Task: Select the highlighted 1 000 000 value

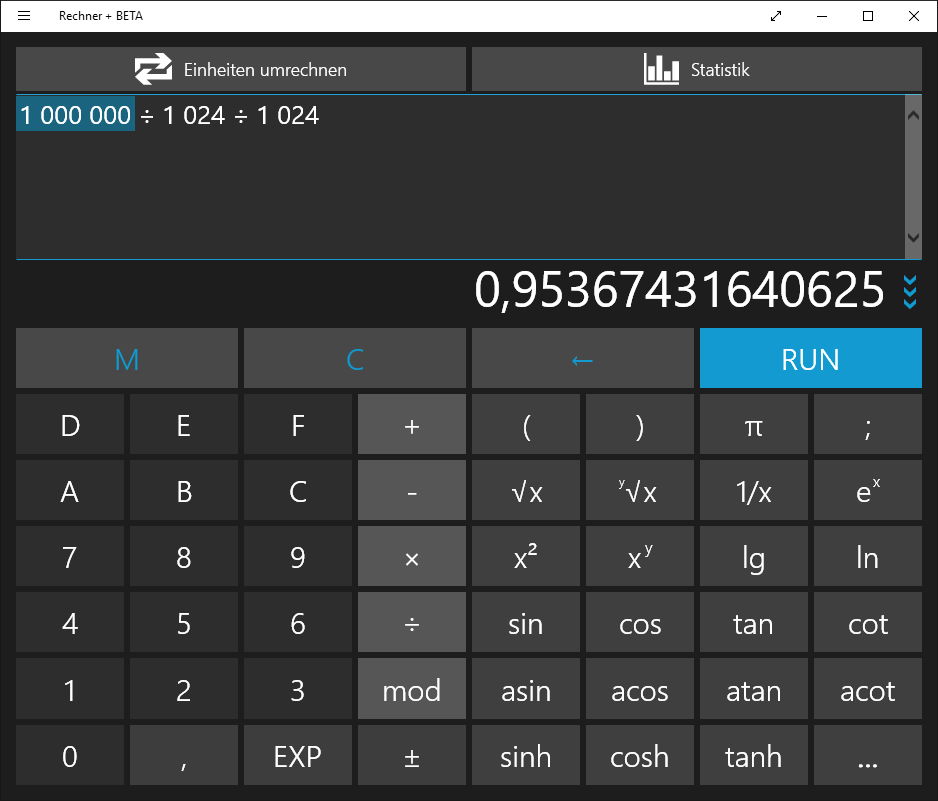Action: pos(76,115)
